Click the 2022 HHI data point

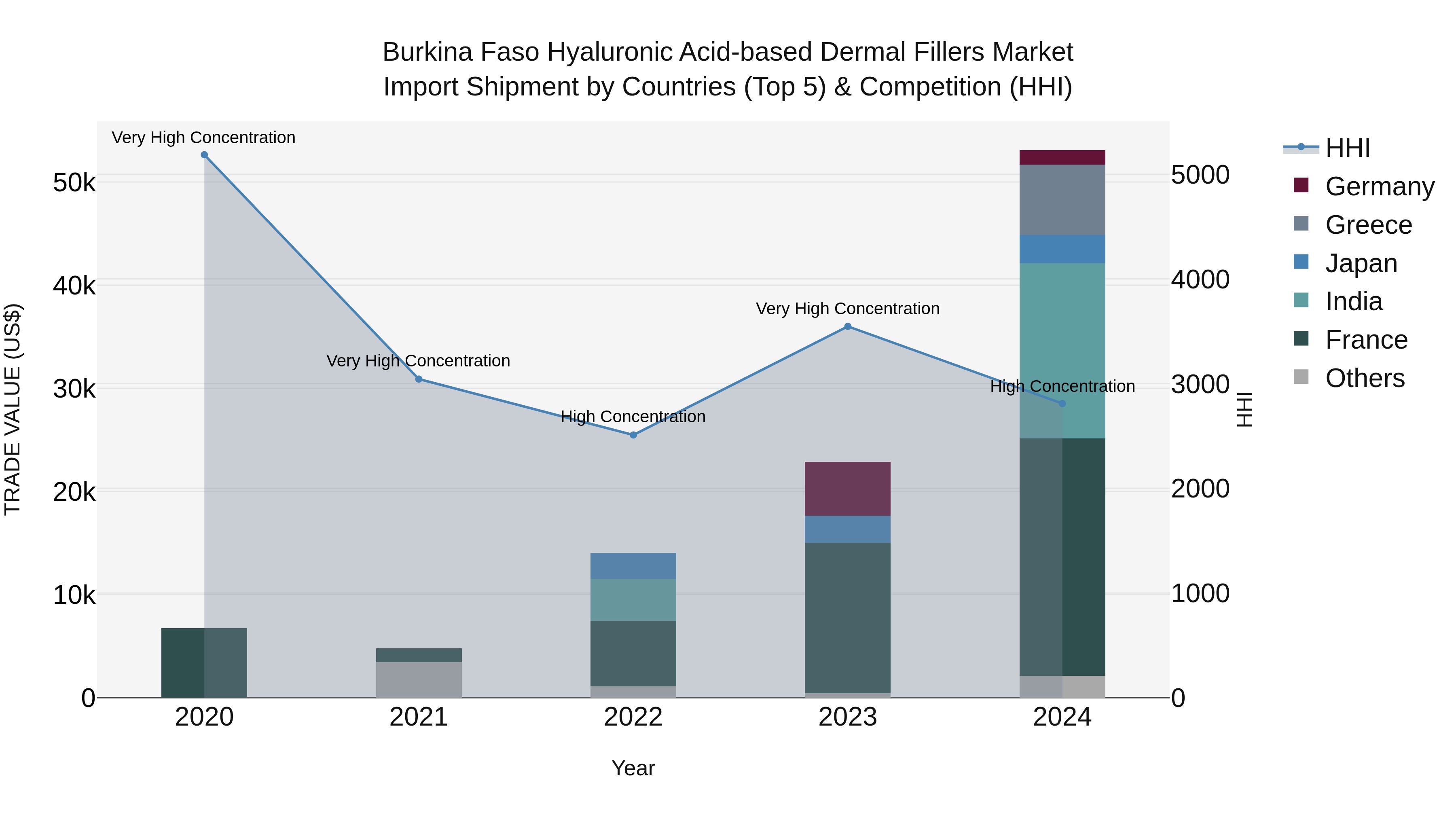[x=633, y=435]
